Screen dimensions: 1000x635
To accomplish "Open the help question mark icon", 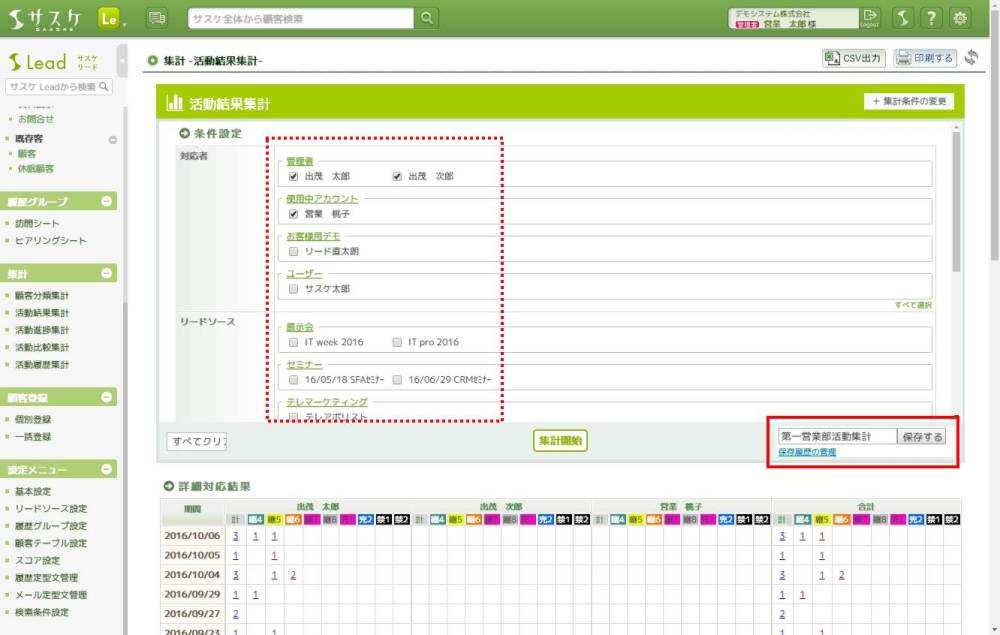I will pos(931,18).
